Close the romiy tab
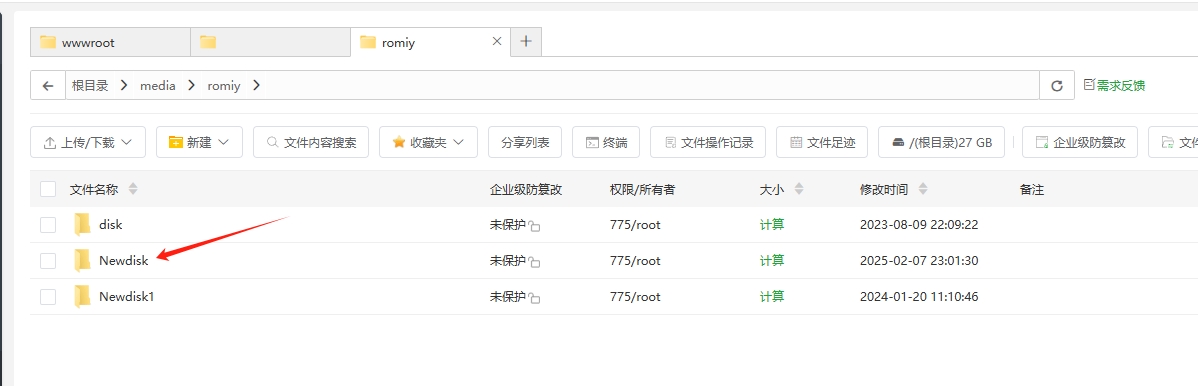The width and height of the screenshot is (1198, 386). pos(497,41)
